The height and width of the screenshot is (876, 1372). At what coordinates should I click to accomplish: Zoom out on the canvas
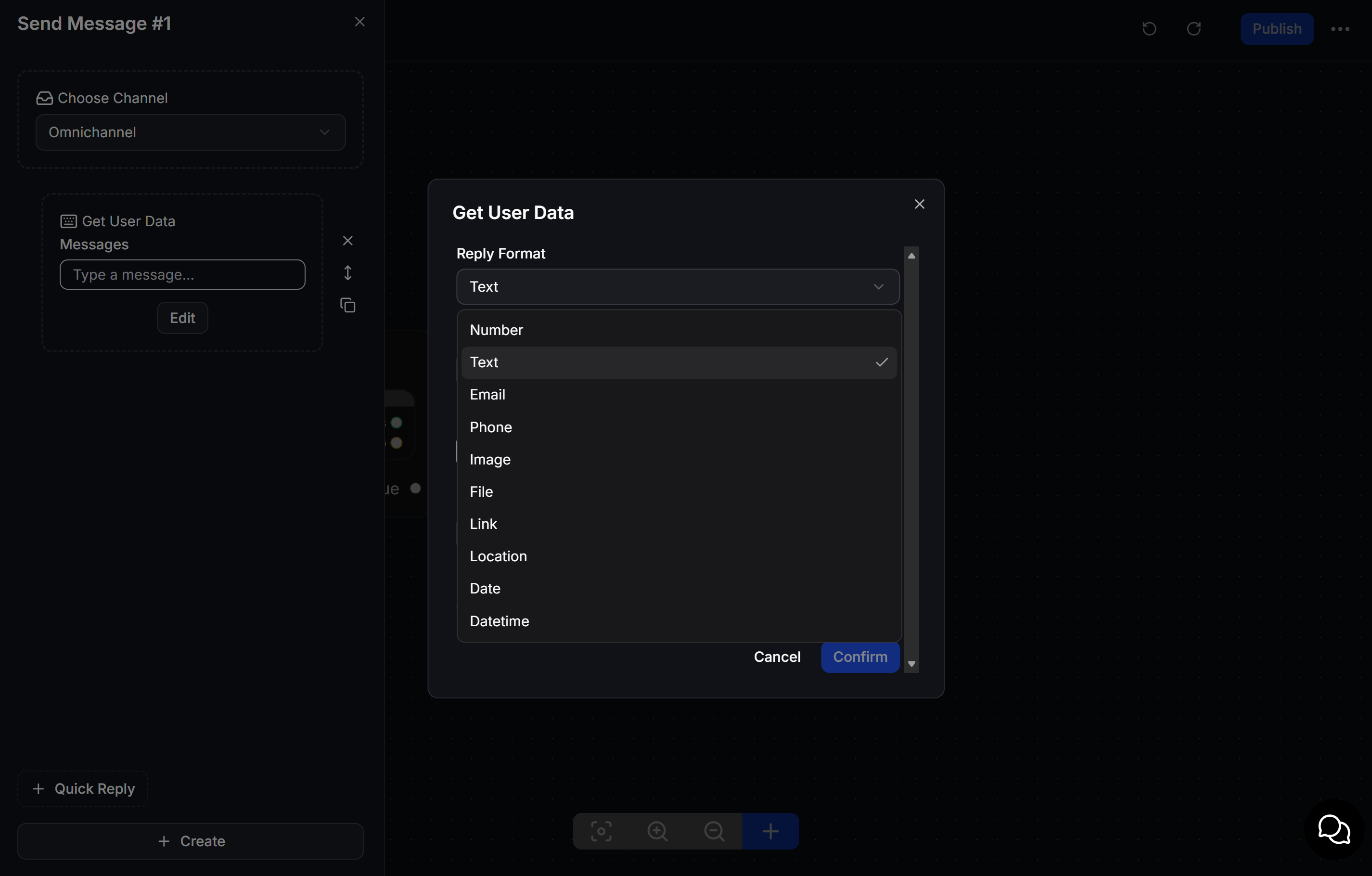tap(714, 831)
